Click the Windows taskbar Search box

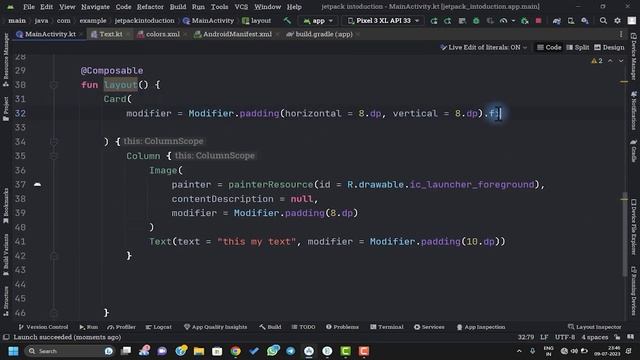[x=69, y=351]
